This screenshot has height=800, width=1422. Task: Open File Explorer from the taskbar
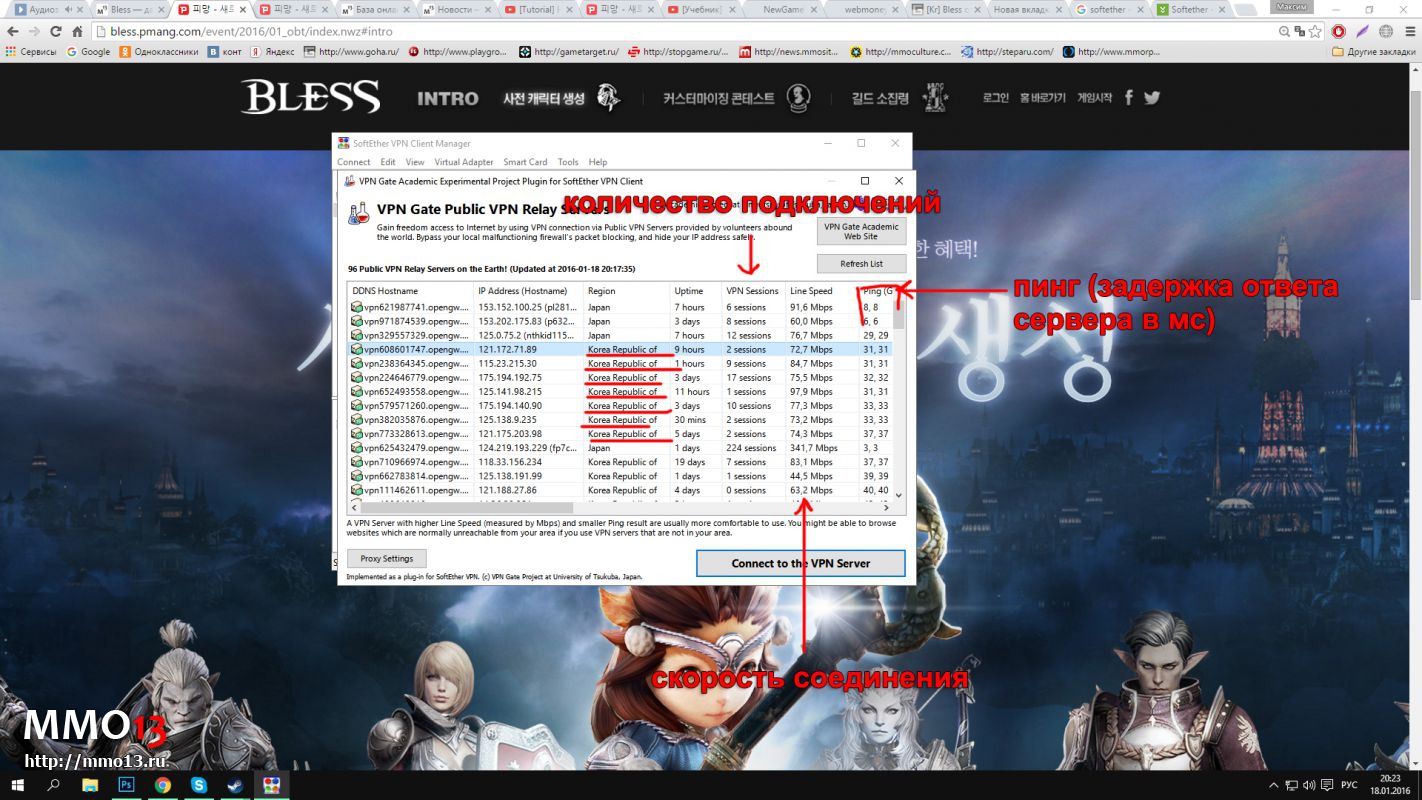point(90,785)
